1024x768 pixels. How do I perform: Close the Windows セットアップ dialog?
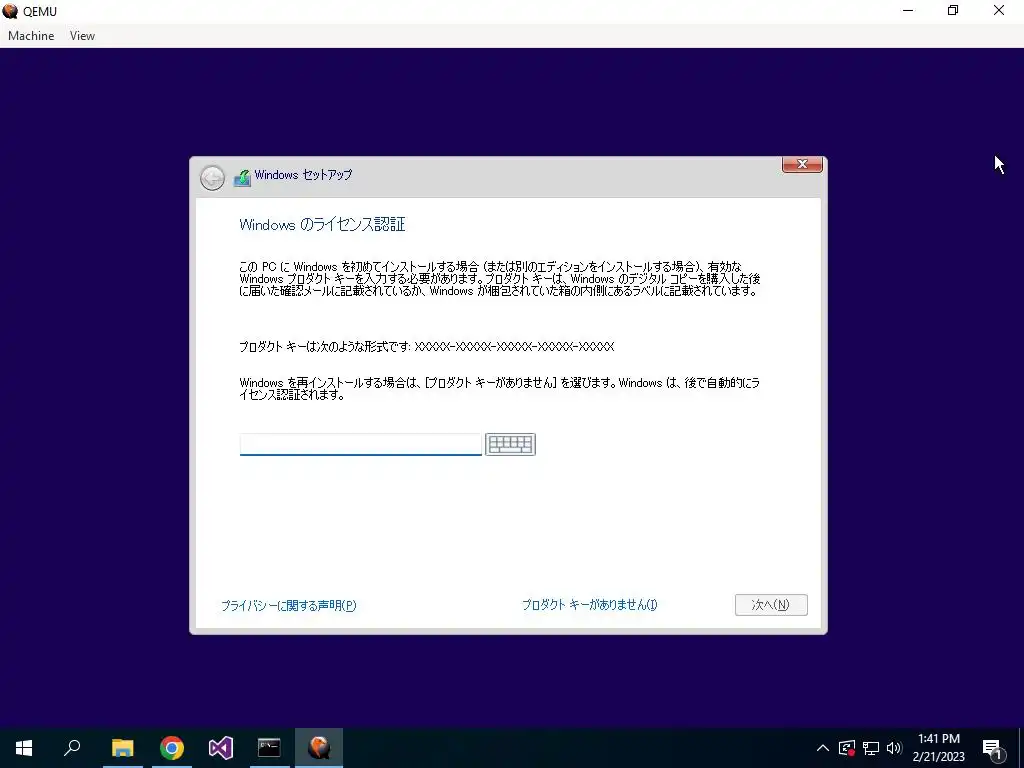[x=802, y=165]
